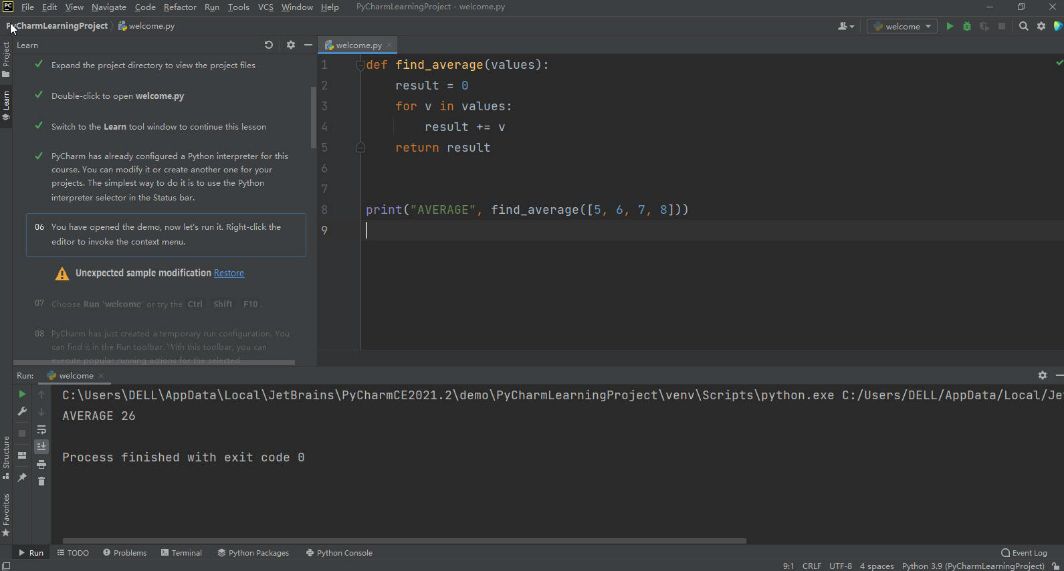
Task: Click the green inspection checkmark in editor
Action: pos(1059,62)
